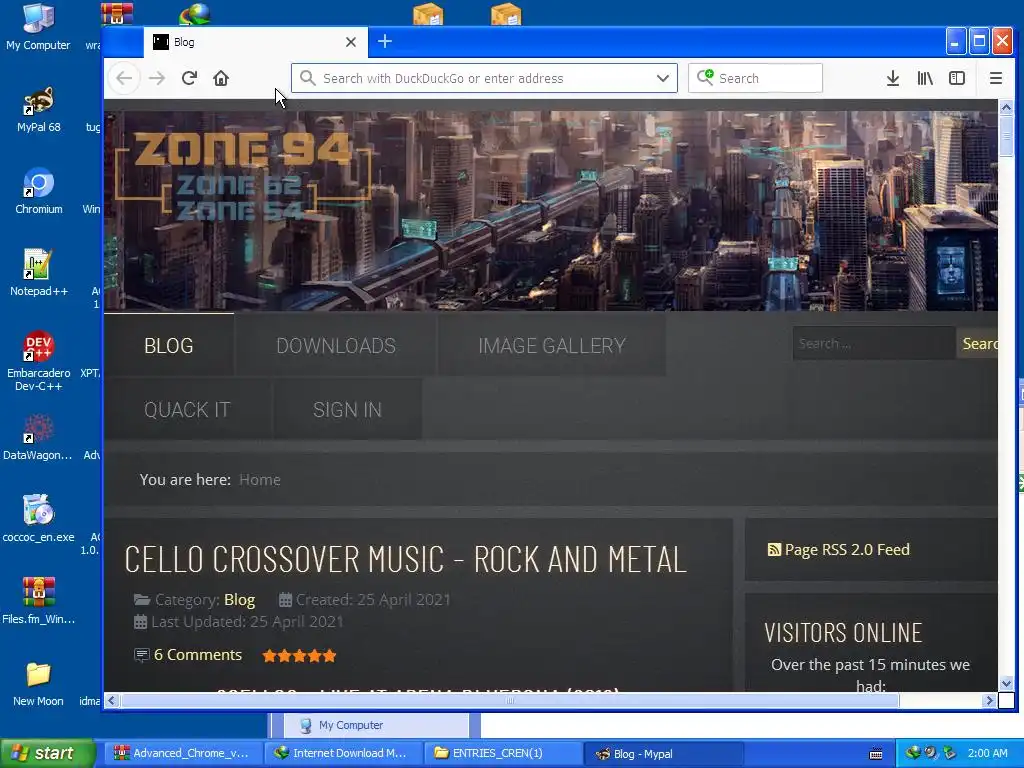Open the IMAGE GALLERY menu item
Screen dimensions: 1024x768
(x=552, y=345)
